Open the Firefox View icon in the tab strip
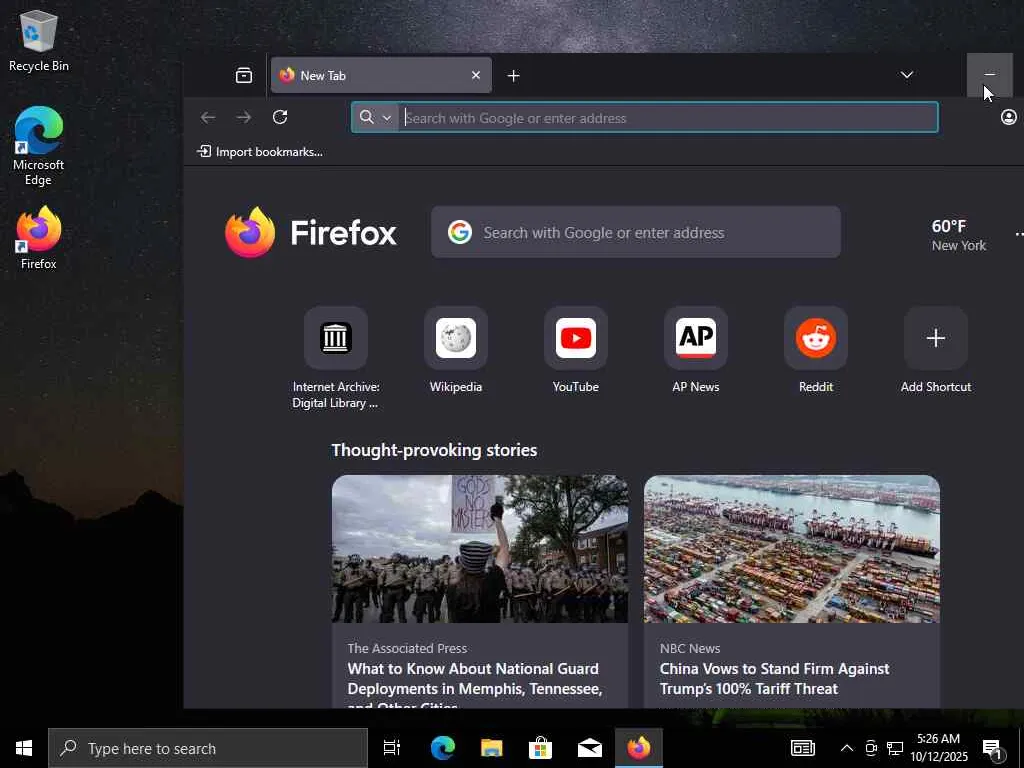Image resolution: width=1024 pixels, height=768 pixels. 244,76
